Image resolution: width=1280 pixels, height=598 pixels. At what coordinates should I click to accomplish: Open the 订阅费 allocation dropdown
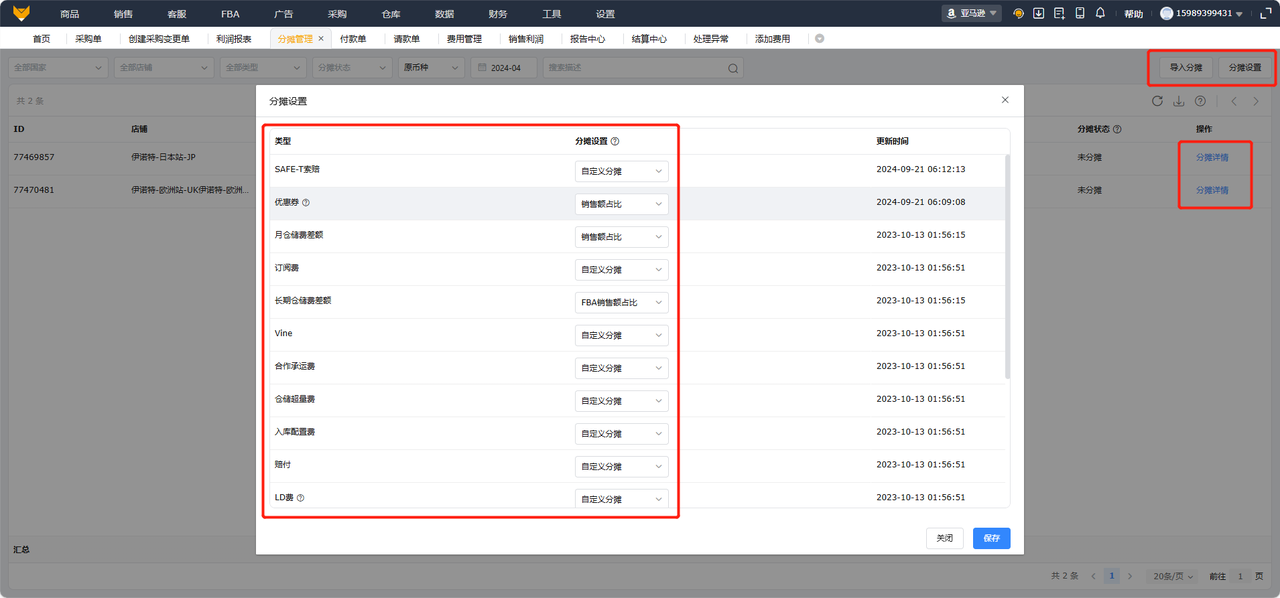click(621, 269)
